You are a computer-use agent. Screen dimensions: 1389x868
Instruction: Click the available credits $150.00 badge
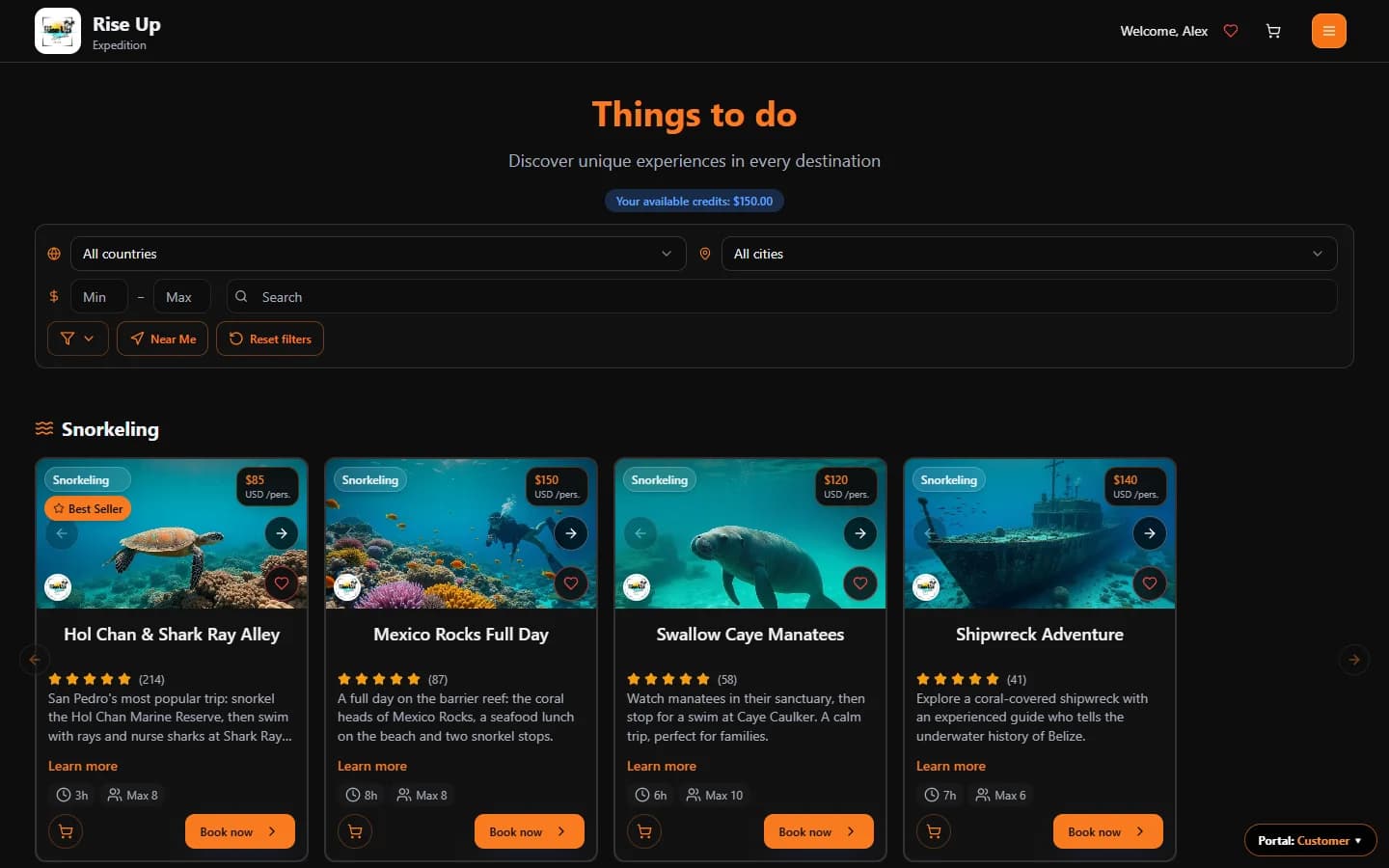[694, 202]
